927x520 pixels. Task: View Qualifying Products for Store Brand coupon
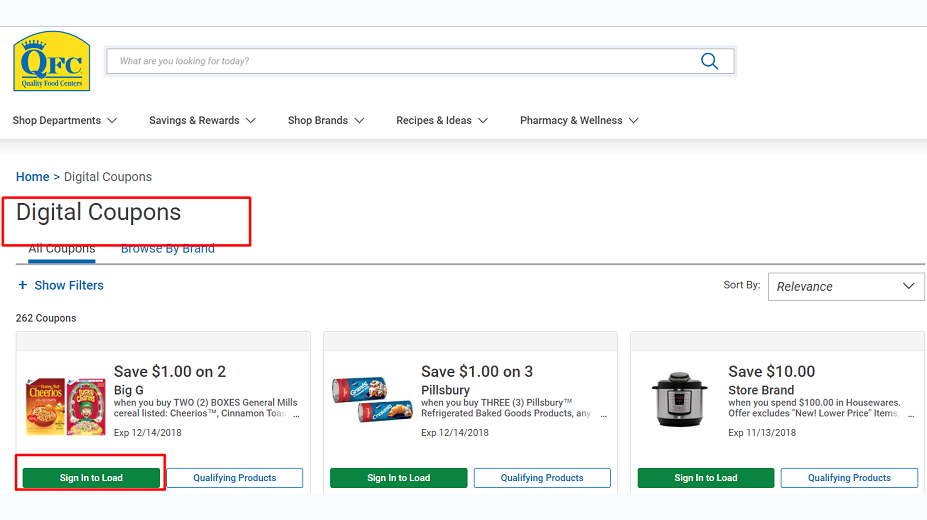tap(850, 477)
